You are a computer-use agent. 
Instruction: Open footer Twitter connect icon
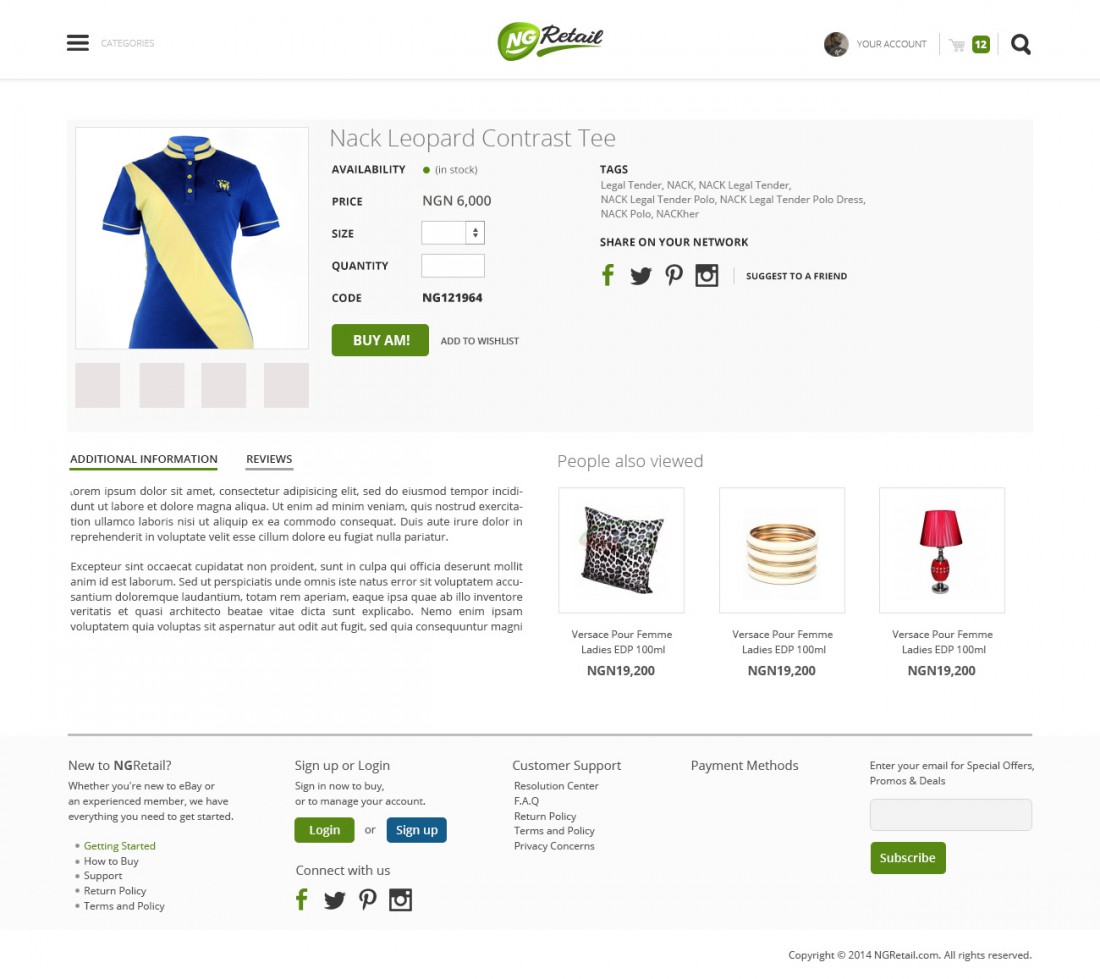click(x=335, y=900)
